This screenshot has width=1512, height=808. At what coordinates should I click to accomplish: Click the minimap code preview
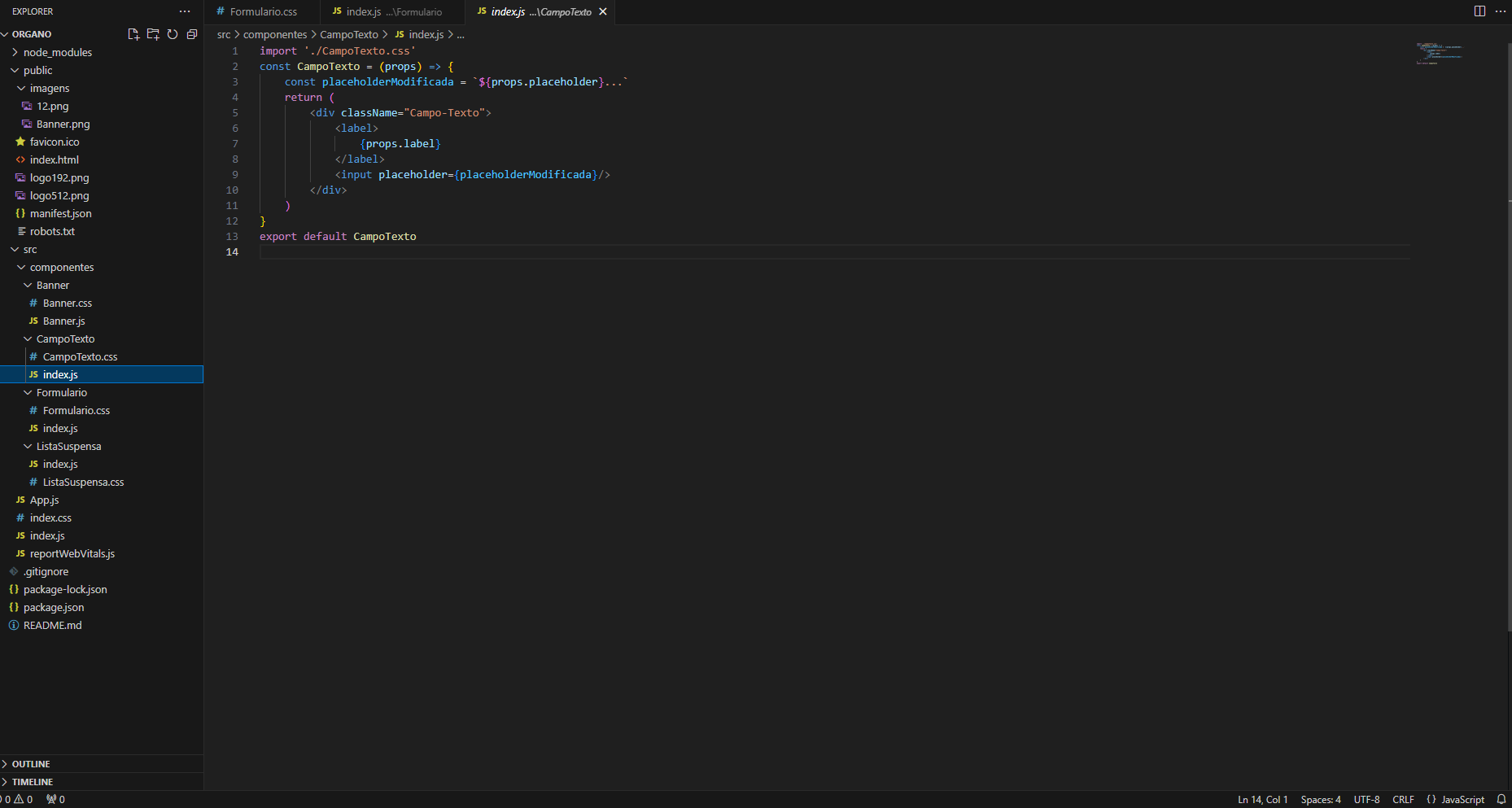[1439, 54]
